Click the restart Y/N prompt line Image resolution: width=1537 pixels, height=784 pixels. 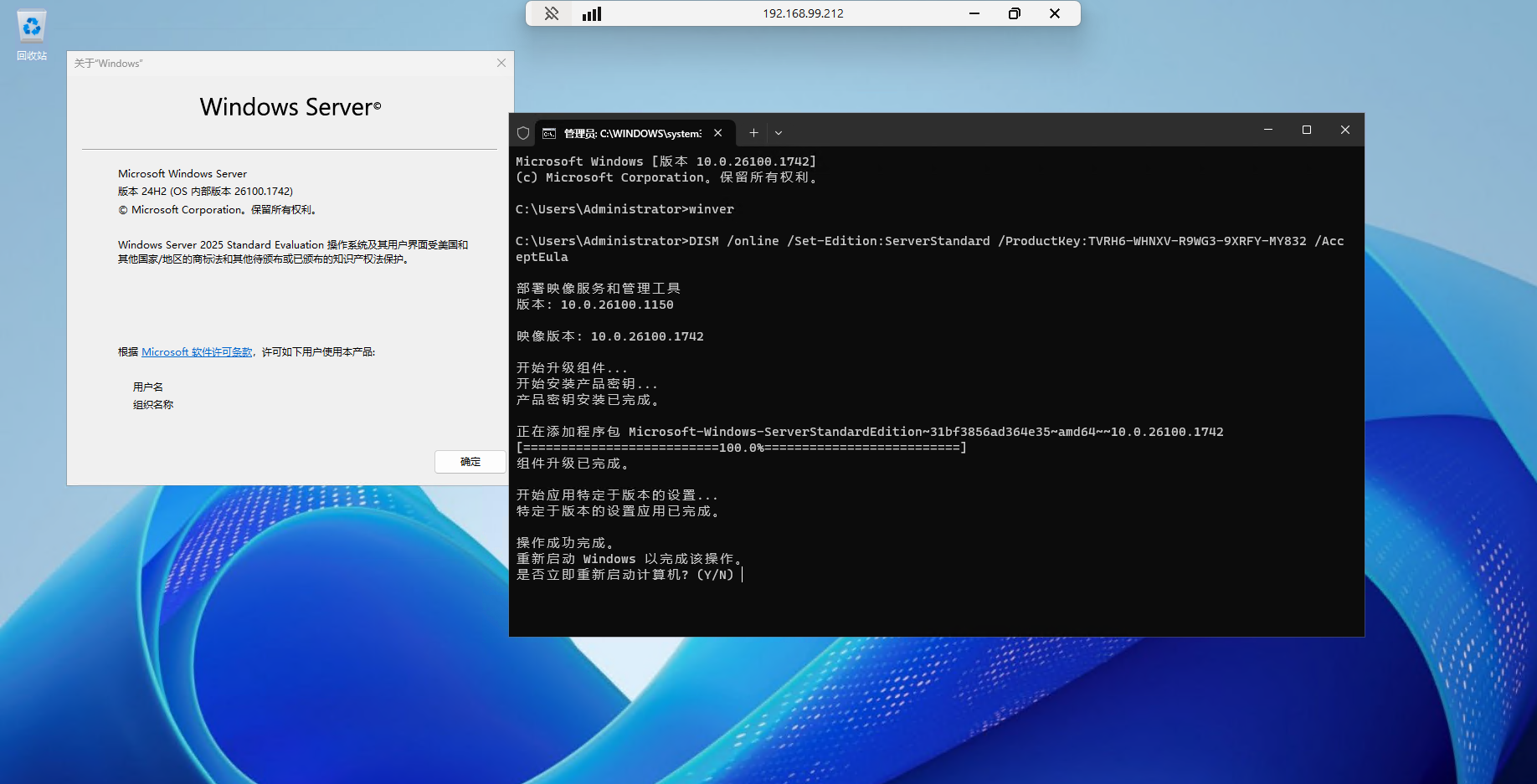(x=625, y=575)
